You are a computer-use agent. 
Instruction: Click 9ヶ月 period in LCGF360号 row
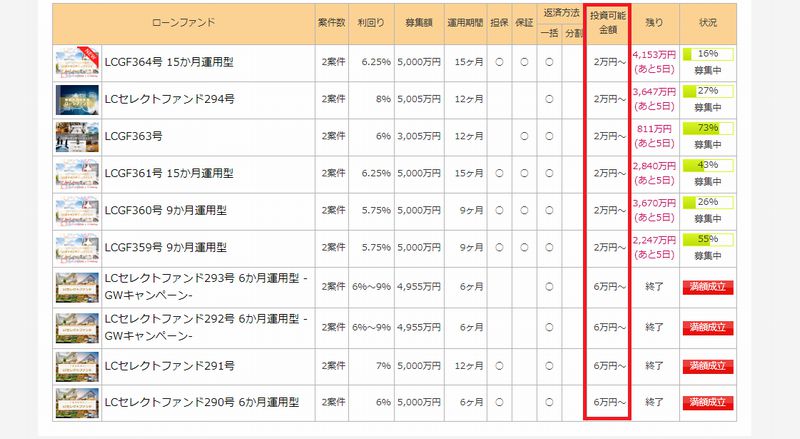click(471, 210)
